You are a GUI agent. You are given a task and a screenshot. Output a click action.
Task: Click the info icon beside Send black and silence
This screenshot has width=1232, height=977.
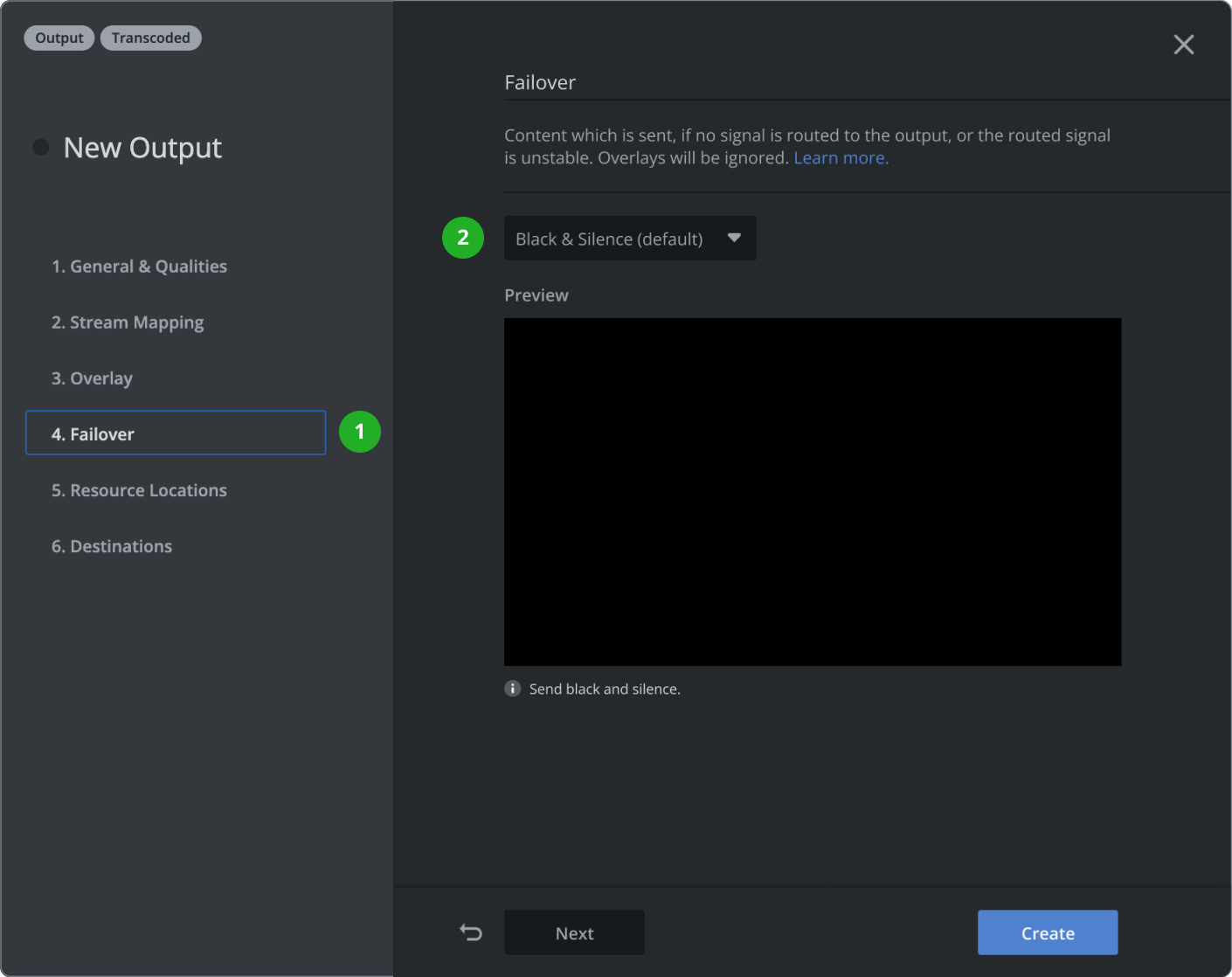coord(513,689)
